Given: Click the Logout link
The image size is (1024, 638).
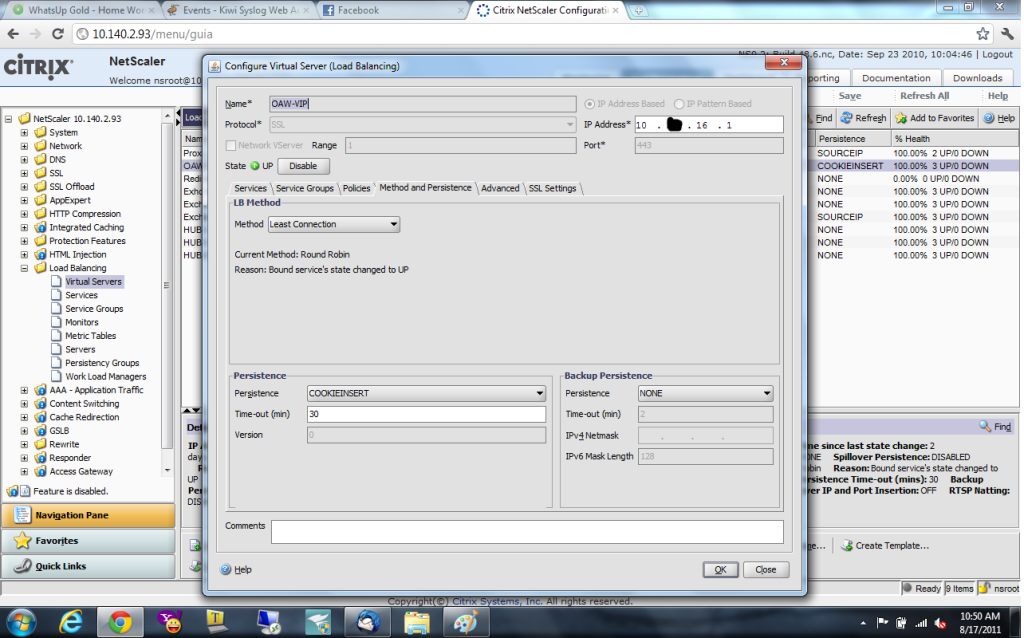Looking at the screenshot, I should pyautogui.click(x=998, y=54).
